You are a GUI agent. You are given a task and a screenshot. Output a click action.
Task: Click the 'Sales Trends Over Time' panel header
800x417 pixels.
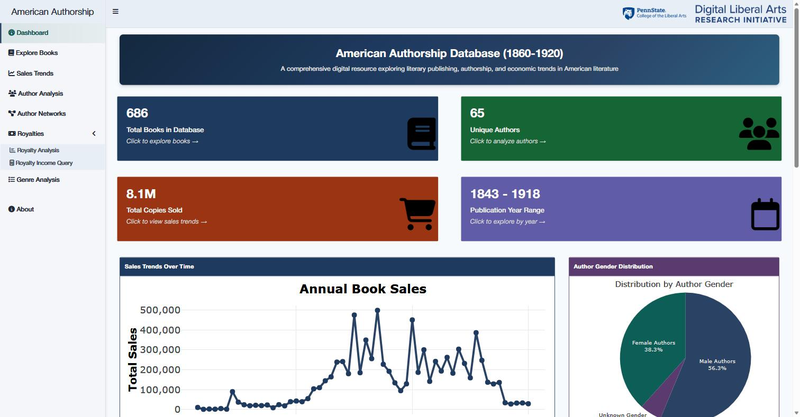337,266
